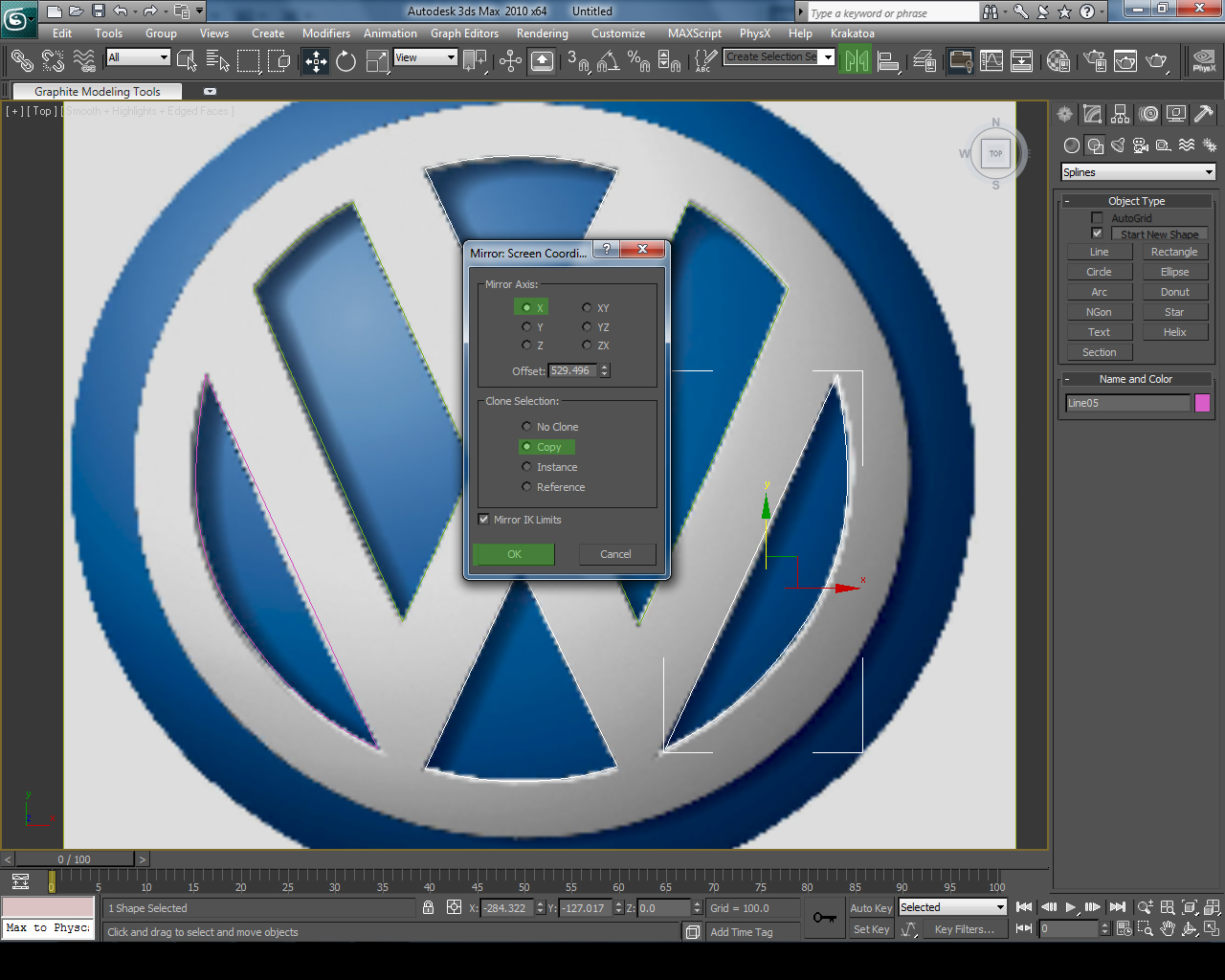Uncheck the Mirror IK Limits checkbox
This screenshot has height=980, width=1225.
(483, 520)
